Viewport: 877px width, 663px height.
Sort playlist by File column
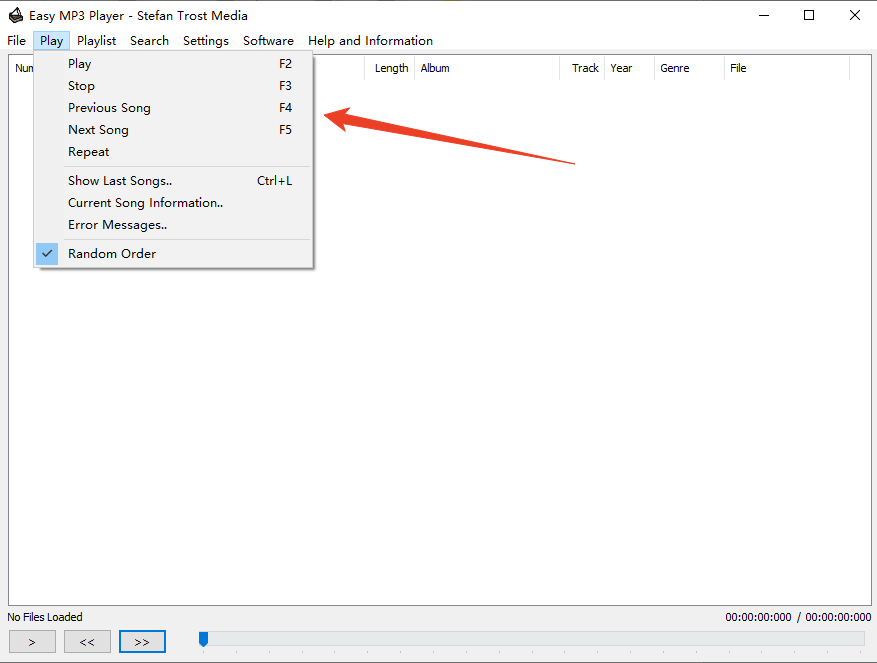coord(786,68)
